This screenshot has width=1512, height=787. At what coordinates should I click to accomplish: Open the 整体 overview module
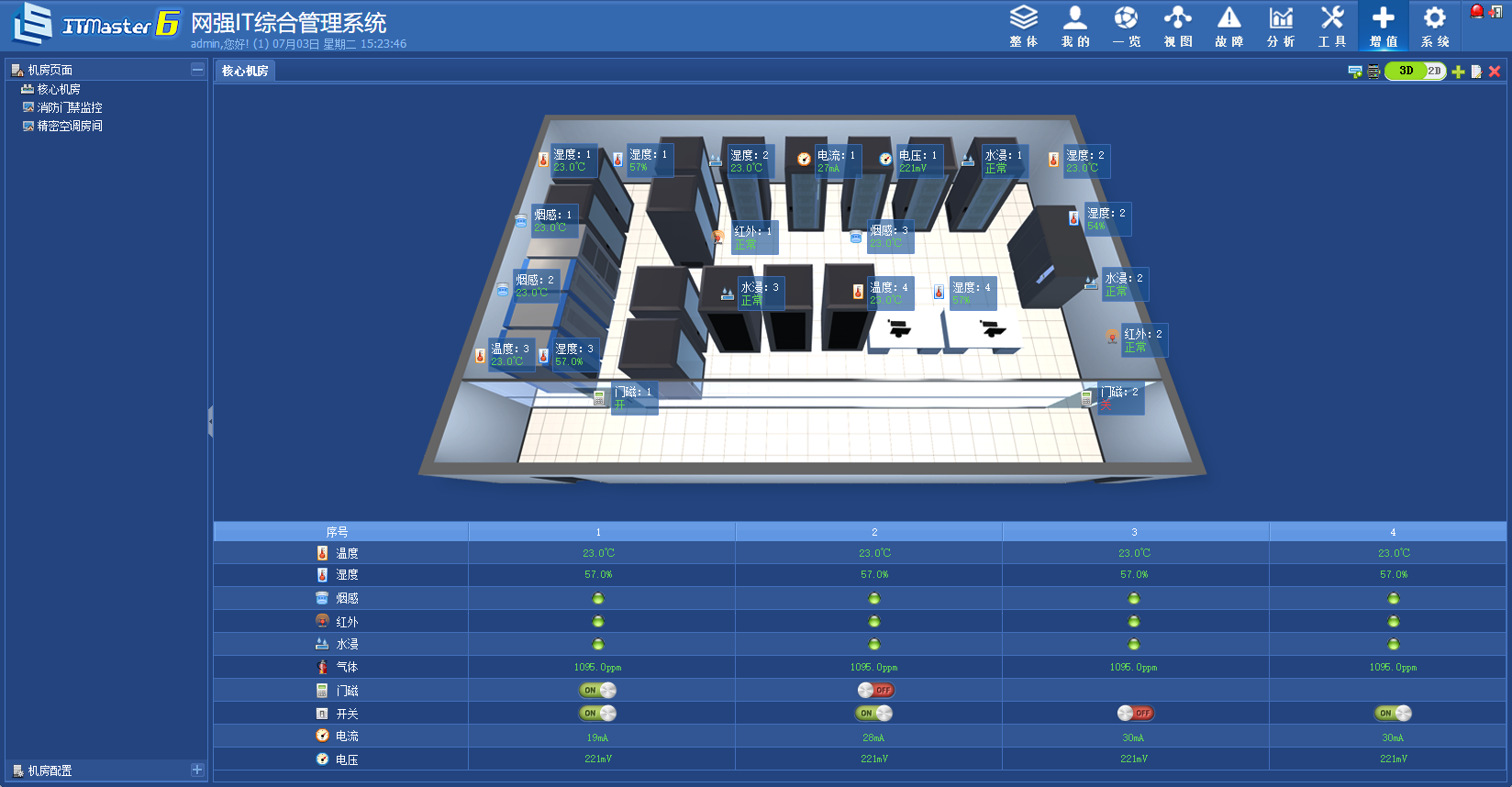[1023, 26]
